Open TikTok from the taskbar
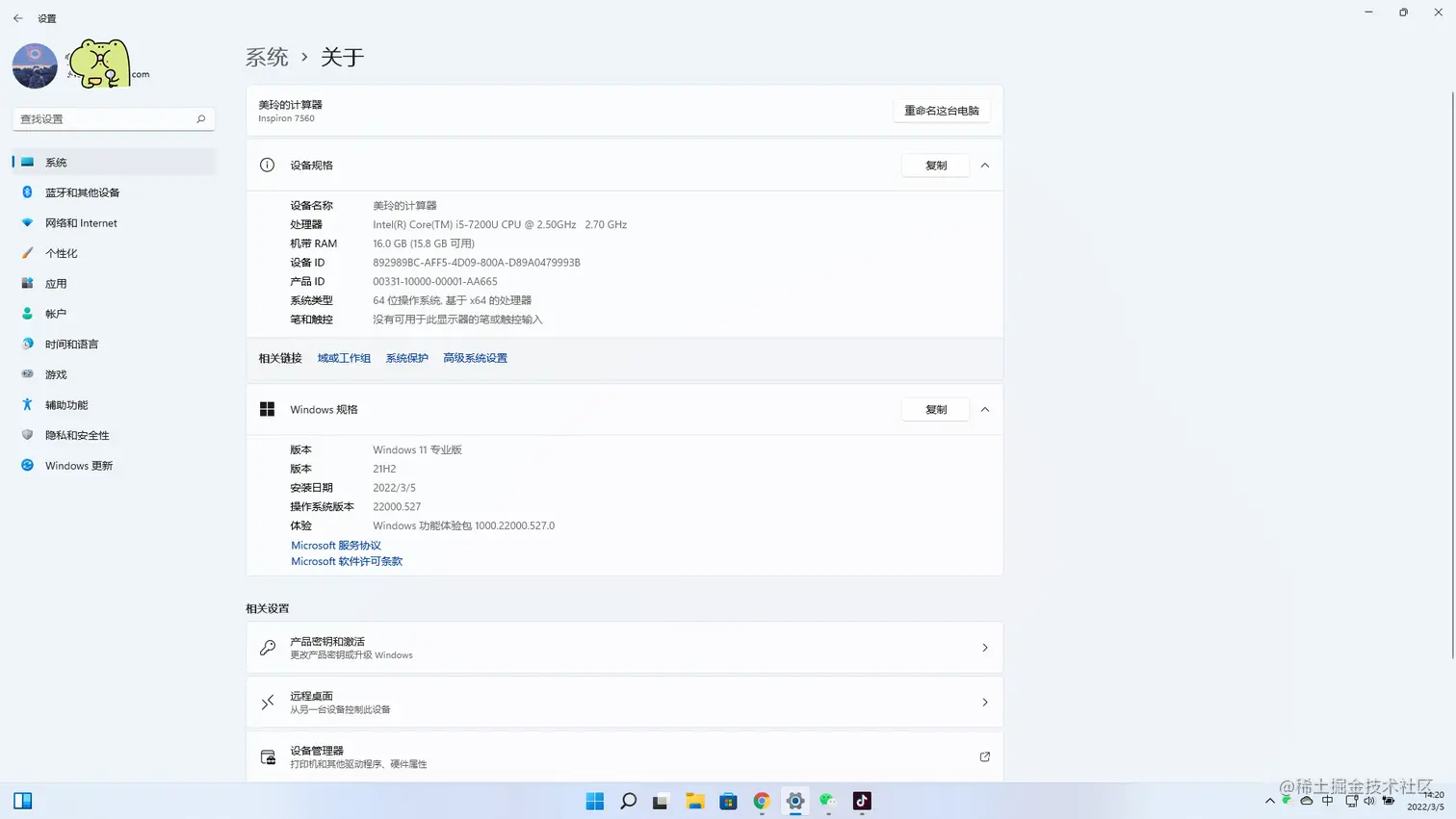Image resolution: width=1456 pixels, height=819 pixels. point(862,801)
